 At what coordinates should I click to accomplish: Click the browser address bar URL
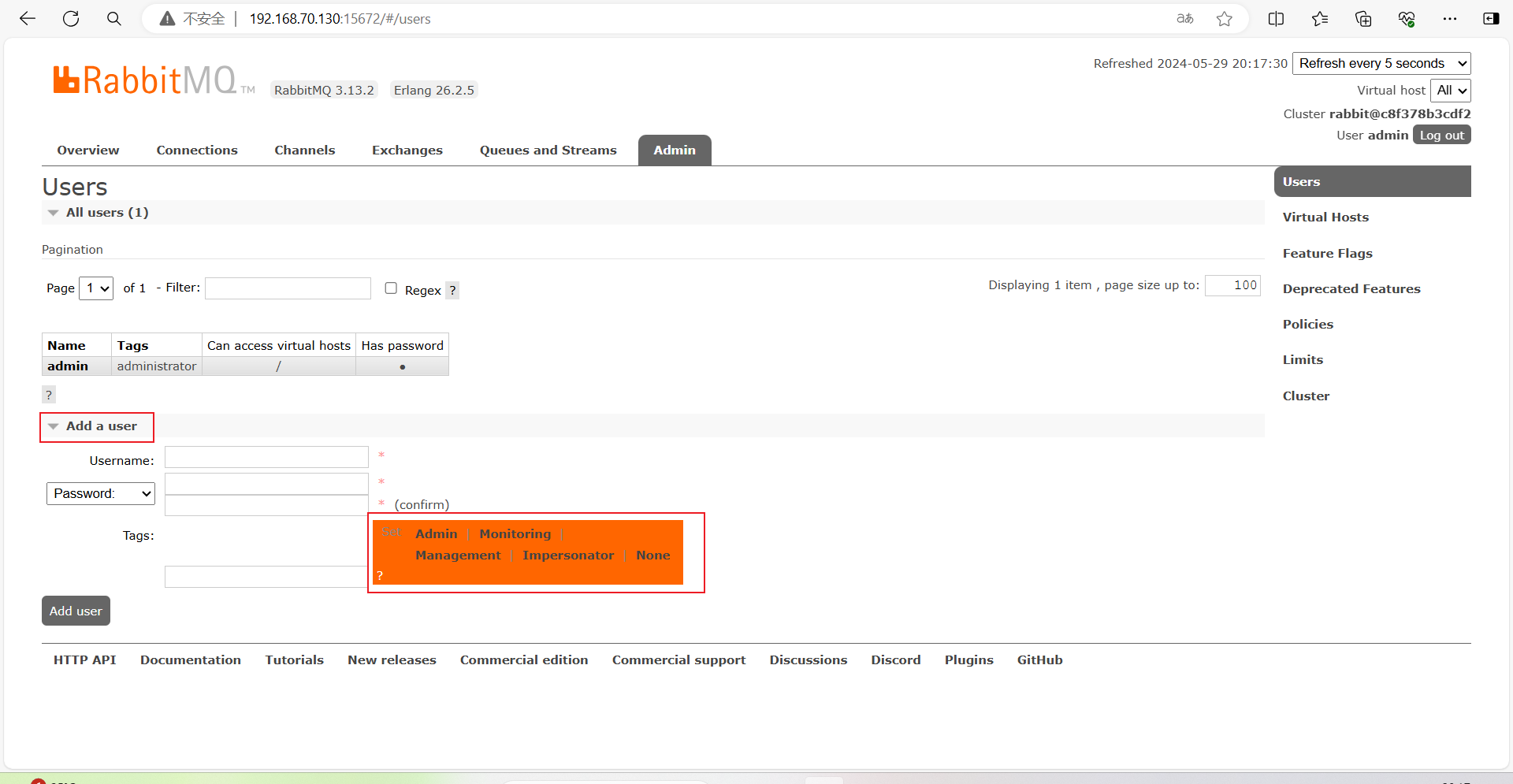point(340,19)
